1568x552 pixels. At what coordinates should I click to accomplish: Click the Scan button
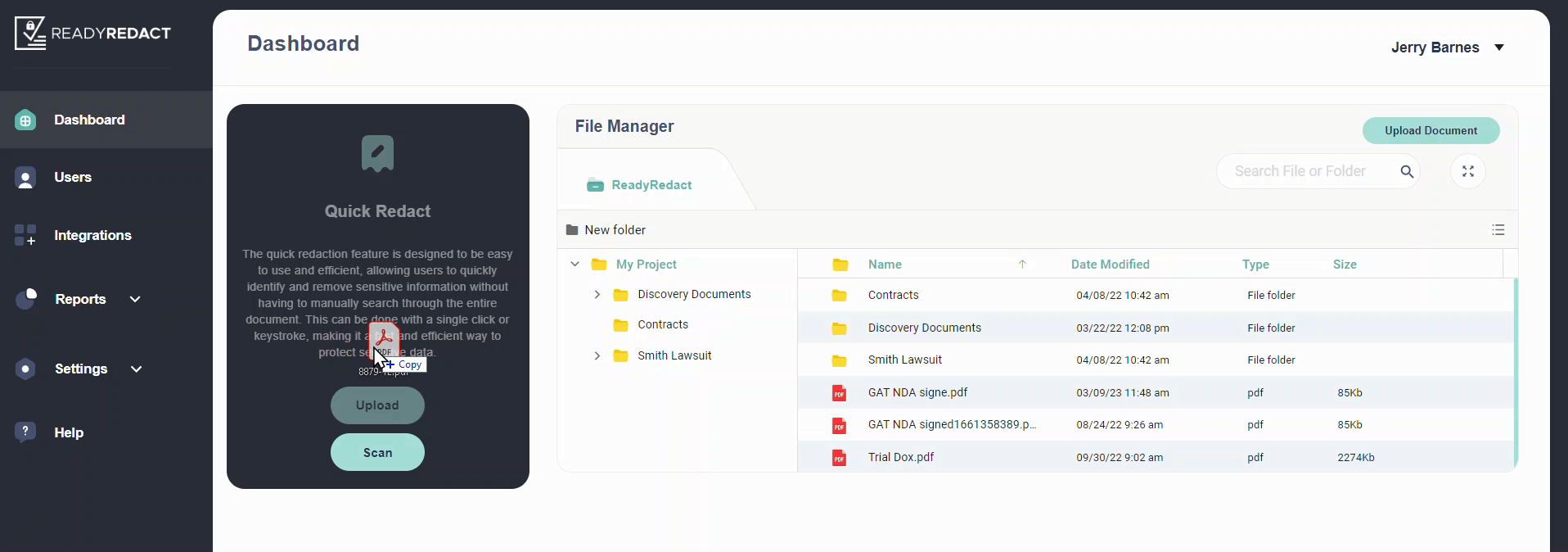click(x=377, y=452)
